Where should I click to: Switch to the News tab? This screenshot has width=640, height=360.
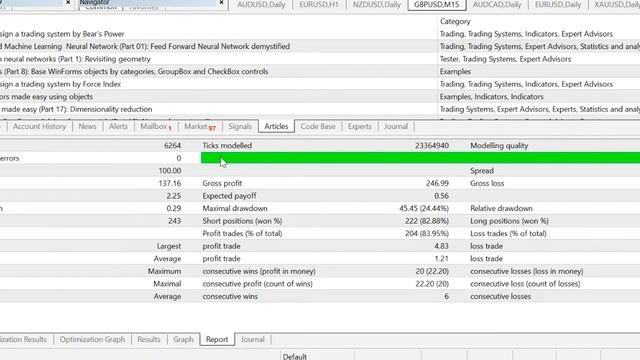click(x=87, y=127)
